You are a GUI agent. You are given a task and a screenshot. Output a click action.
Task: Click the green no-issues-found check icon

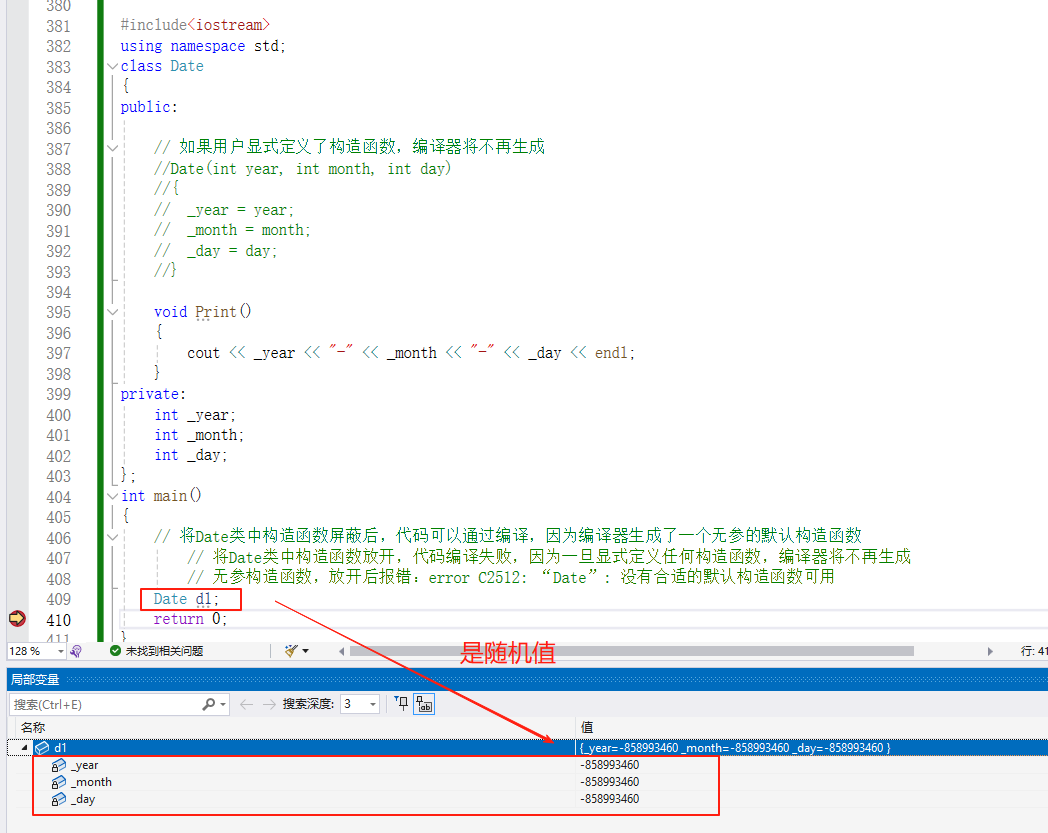coord(115,650)
